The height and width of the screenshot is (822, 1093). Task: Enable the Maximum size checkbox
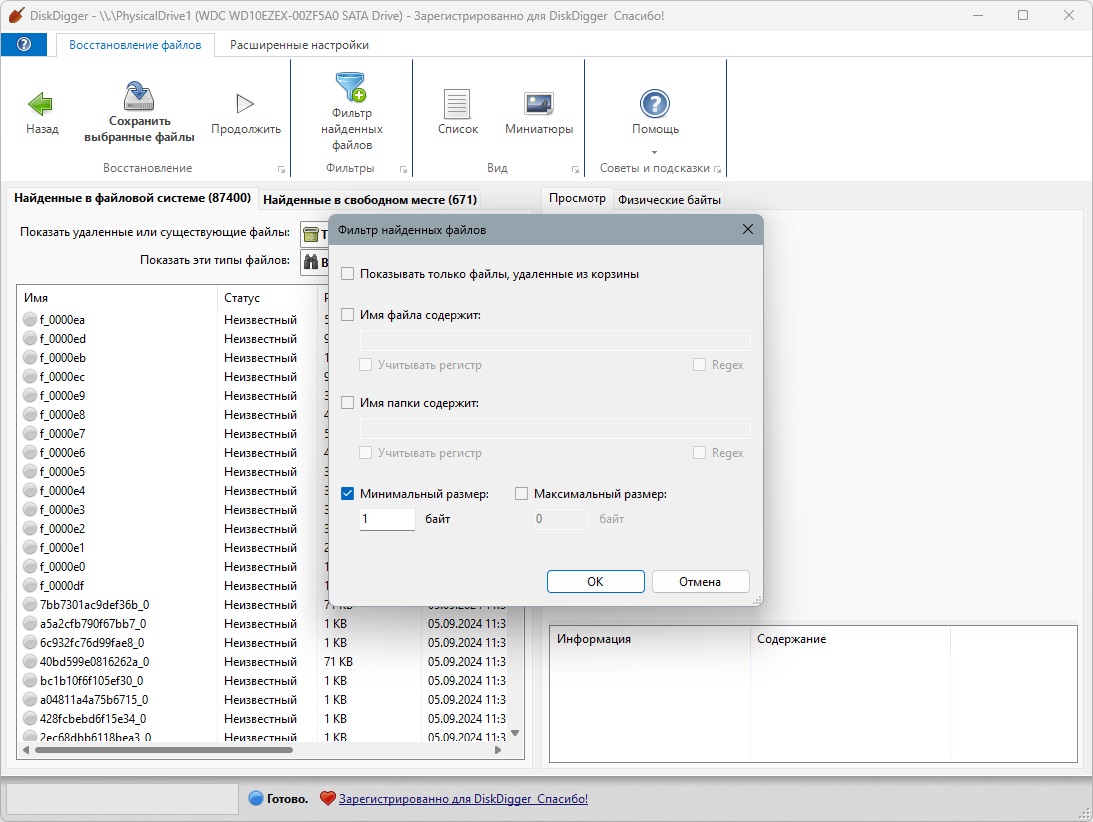click(521, 494)
